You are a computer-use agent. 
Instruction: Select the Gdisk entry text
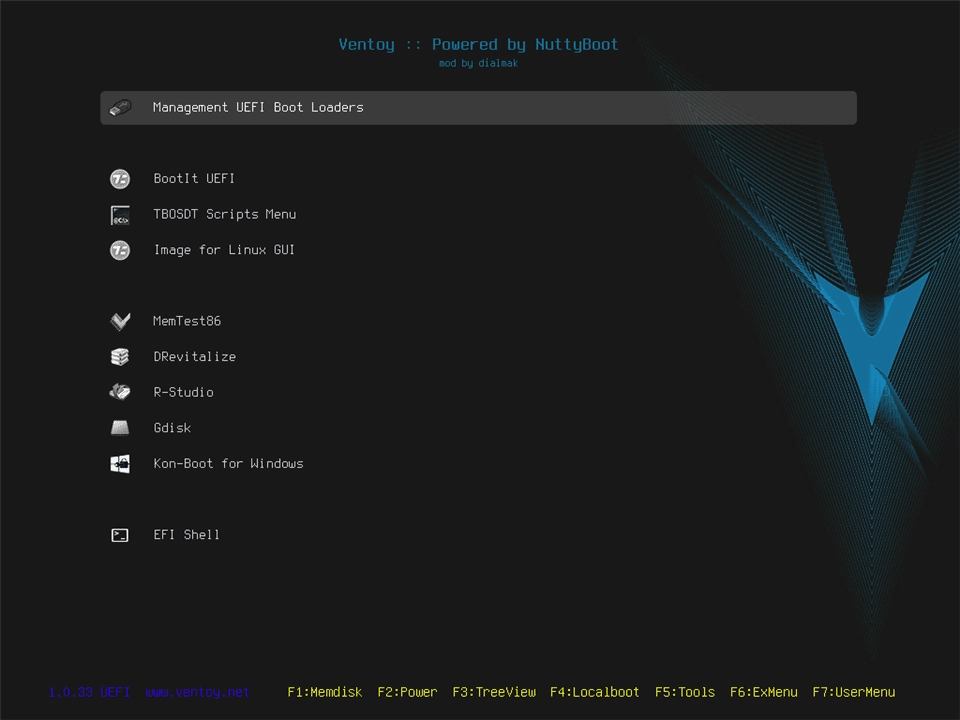coord(172,428)
